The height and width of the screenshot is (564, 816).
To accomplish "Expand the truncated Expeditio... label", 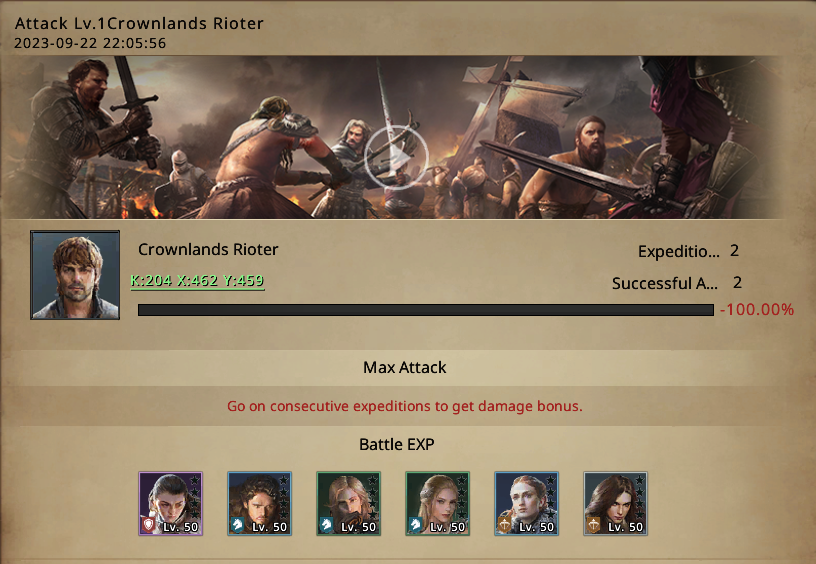I will [679, 251].
